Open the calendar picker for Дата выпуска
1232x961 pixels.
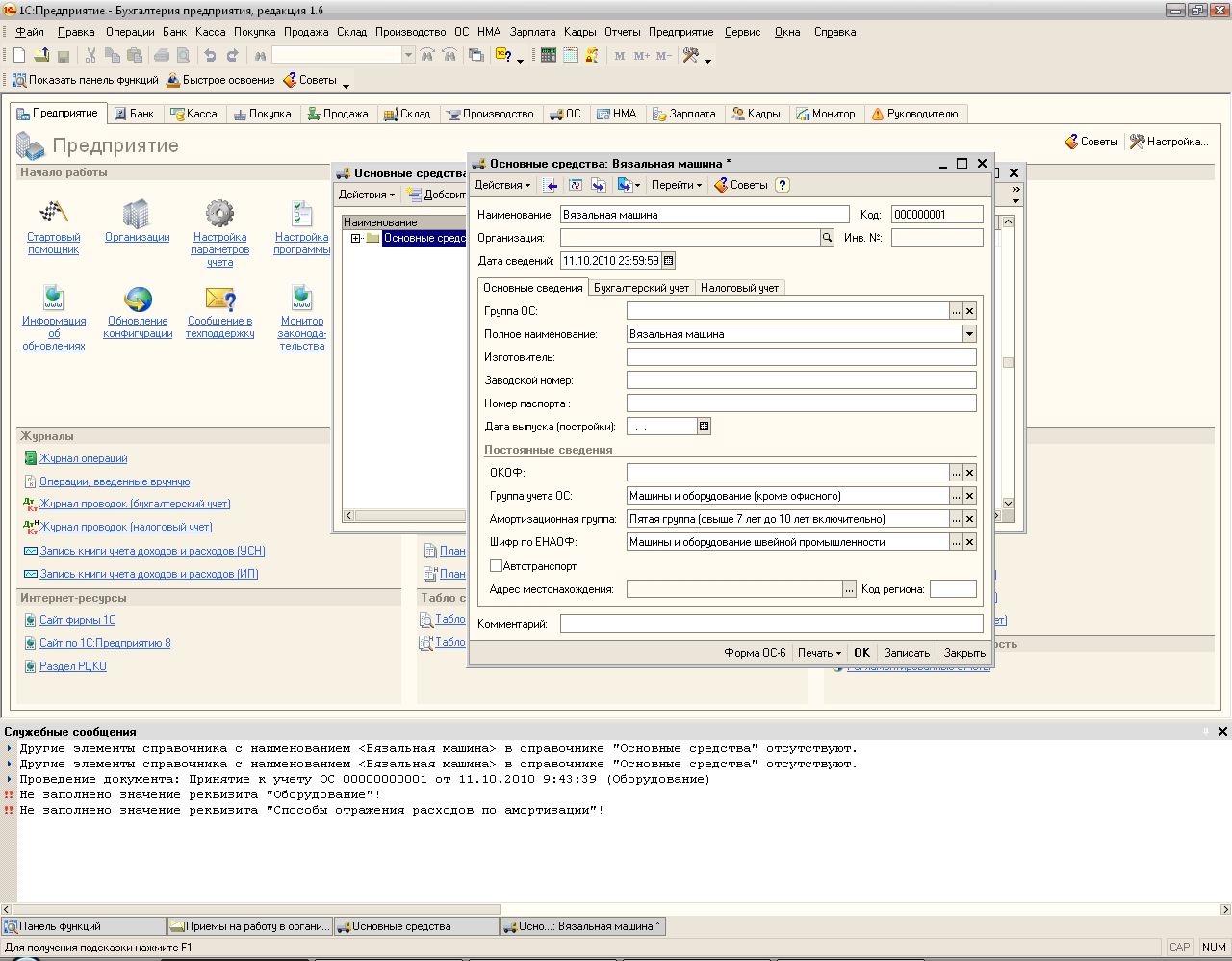[704, 427]
